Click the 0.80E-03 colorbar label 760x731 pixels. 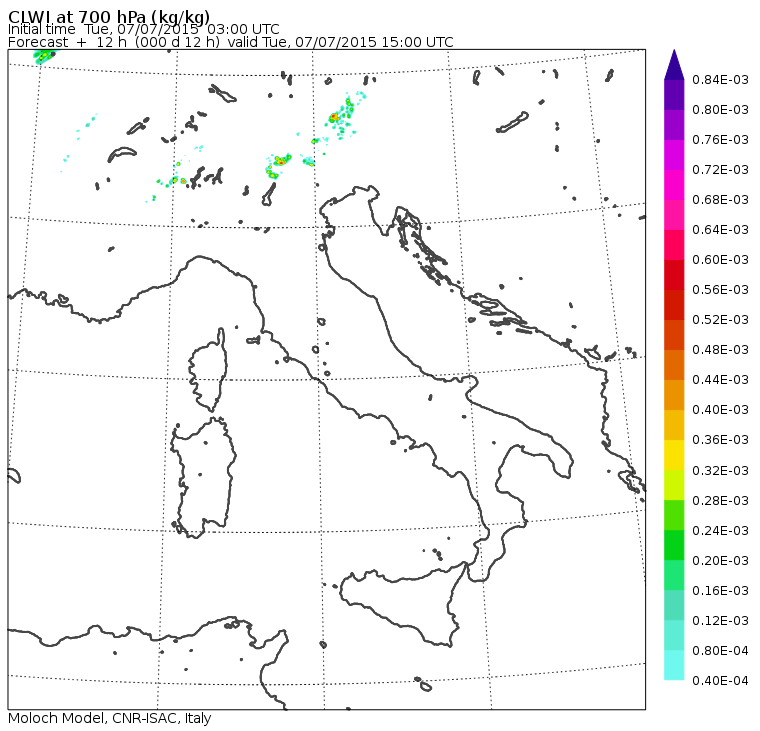pos(720,110)
